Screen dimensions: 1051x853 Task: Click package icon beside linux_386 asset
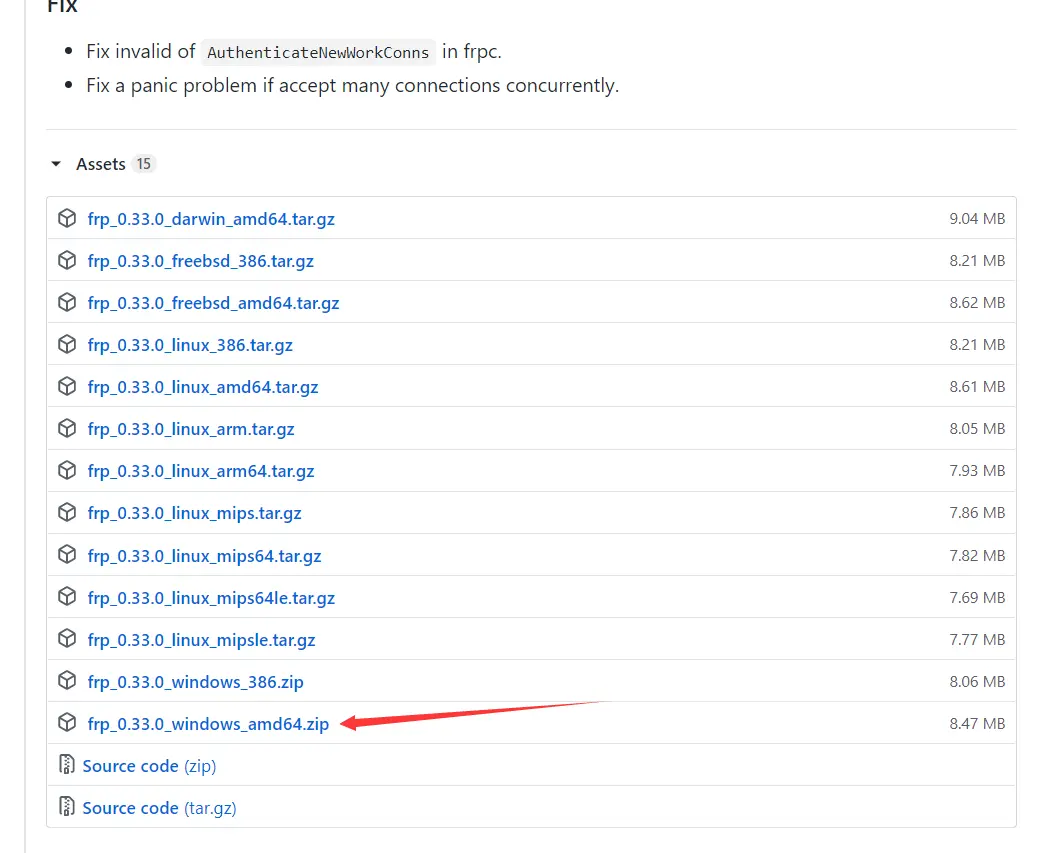pyautogui.click(x=67, y=344)
